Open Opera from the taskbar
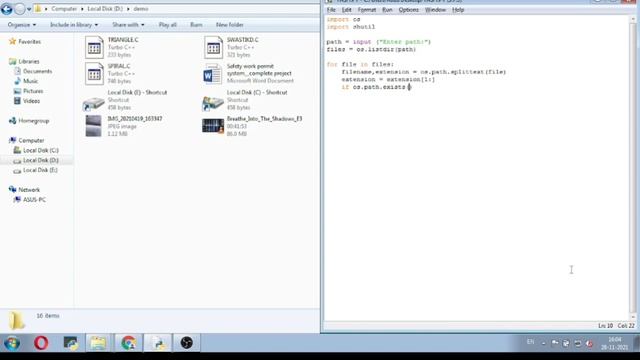 click(x=41, y=343)
